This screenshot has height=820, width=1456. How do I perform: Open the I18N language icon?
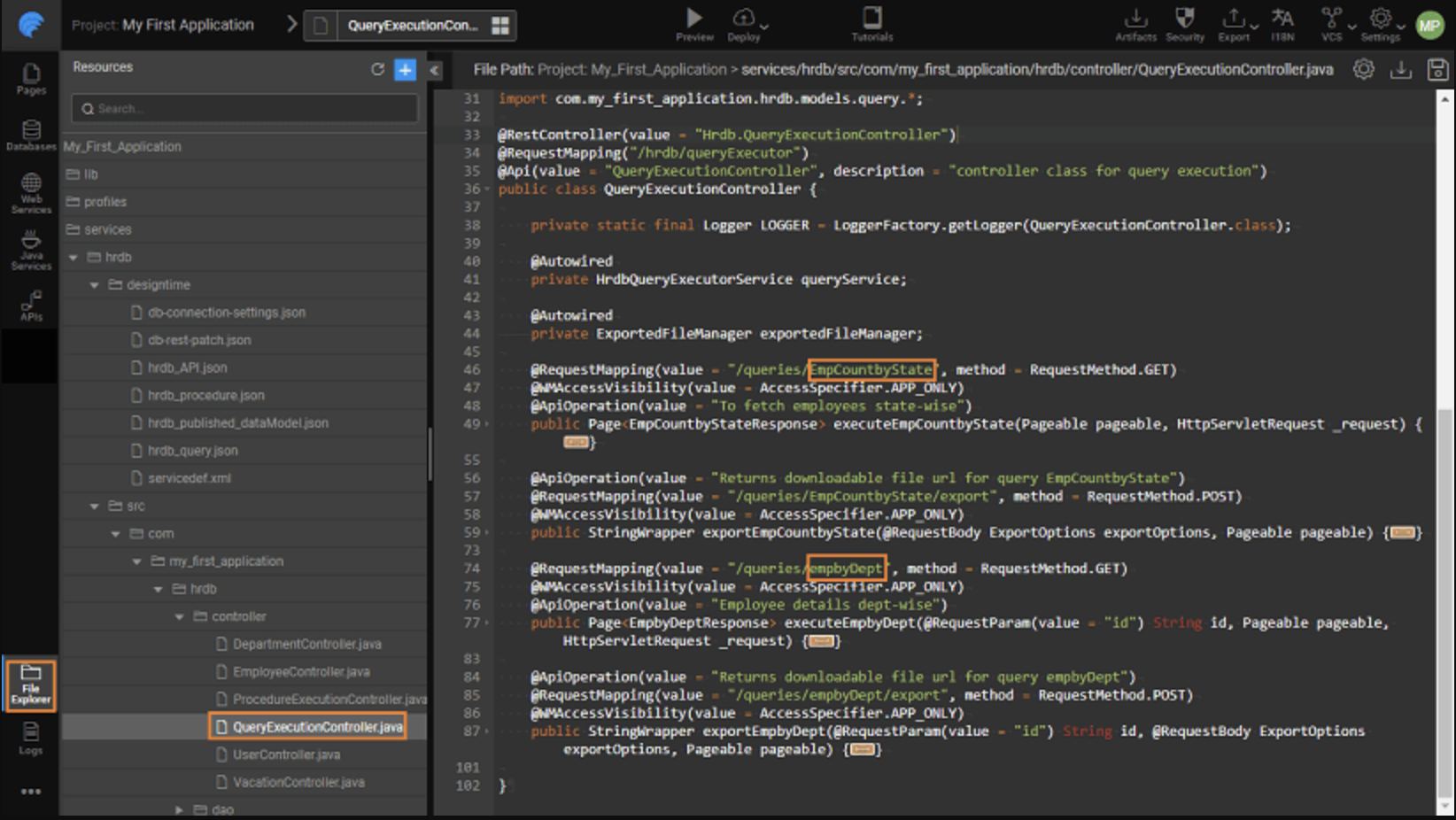click(1282, 18)
